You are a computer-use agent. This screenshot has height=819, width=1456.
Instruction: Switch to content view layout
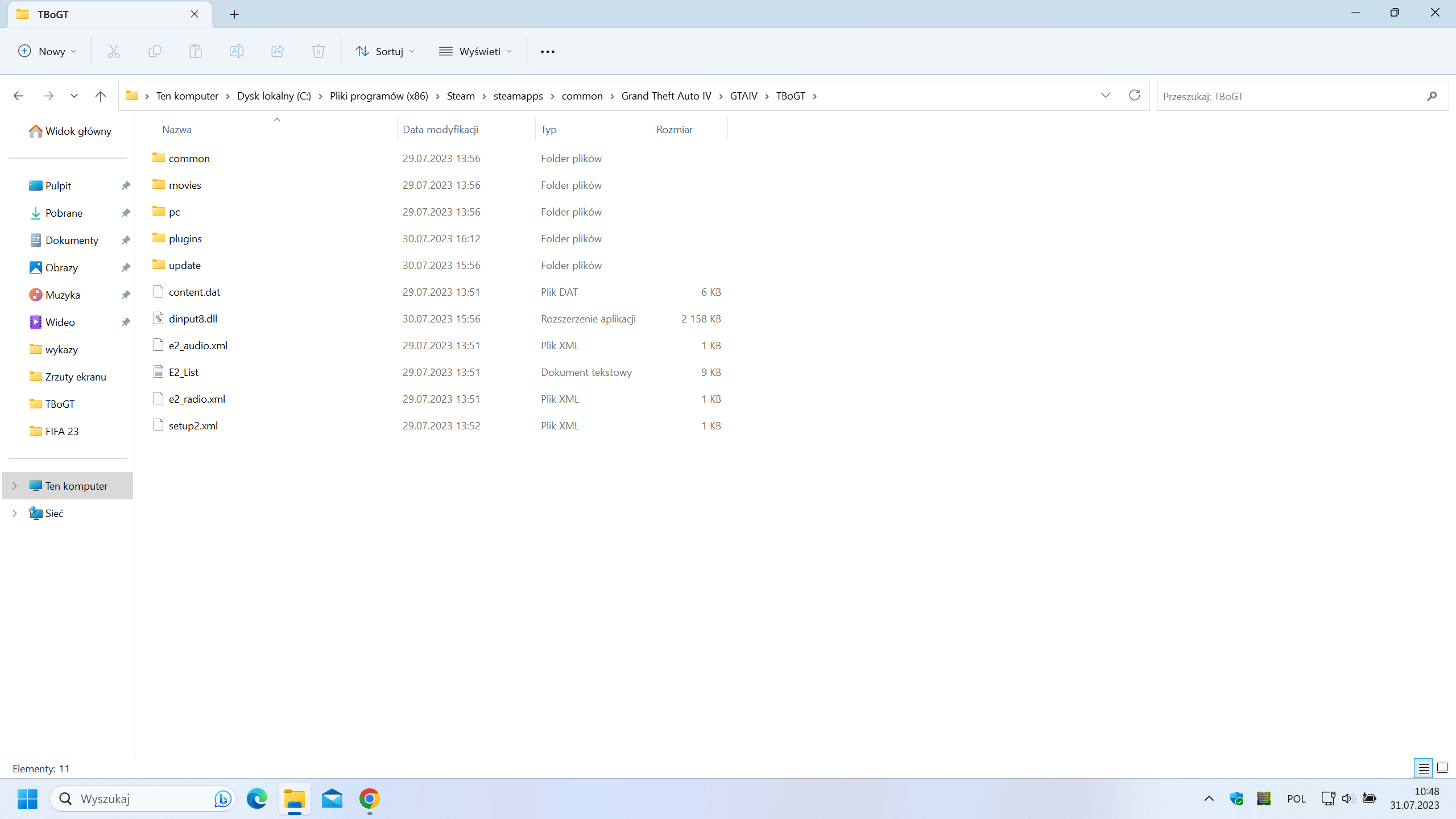click(1442, 768)
